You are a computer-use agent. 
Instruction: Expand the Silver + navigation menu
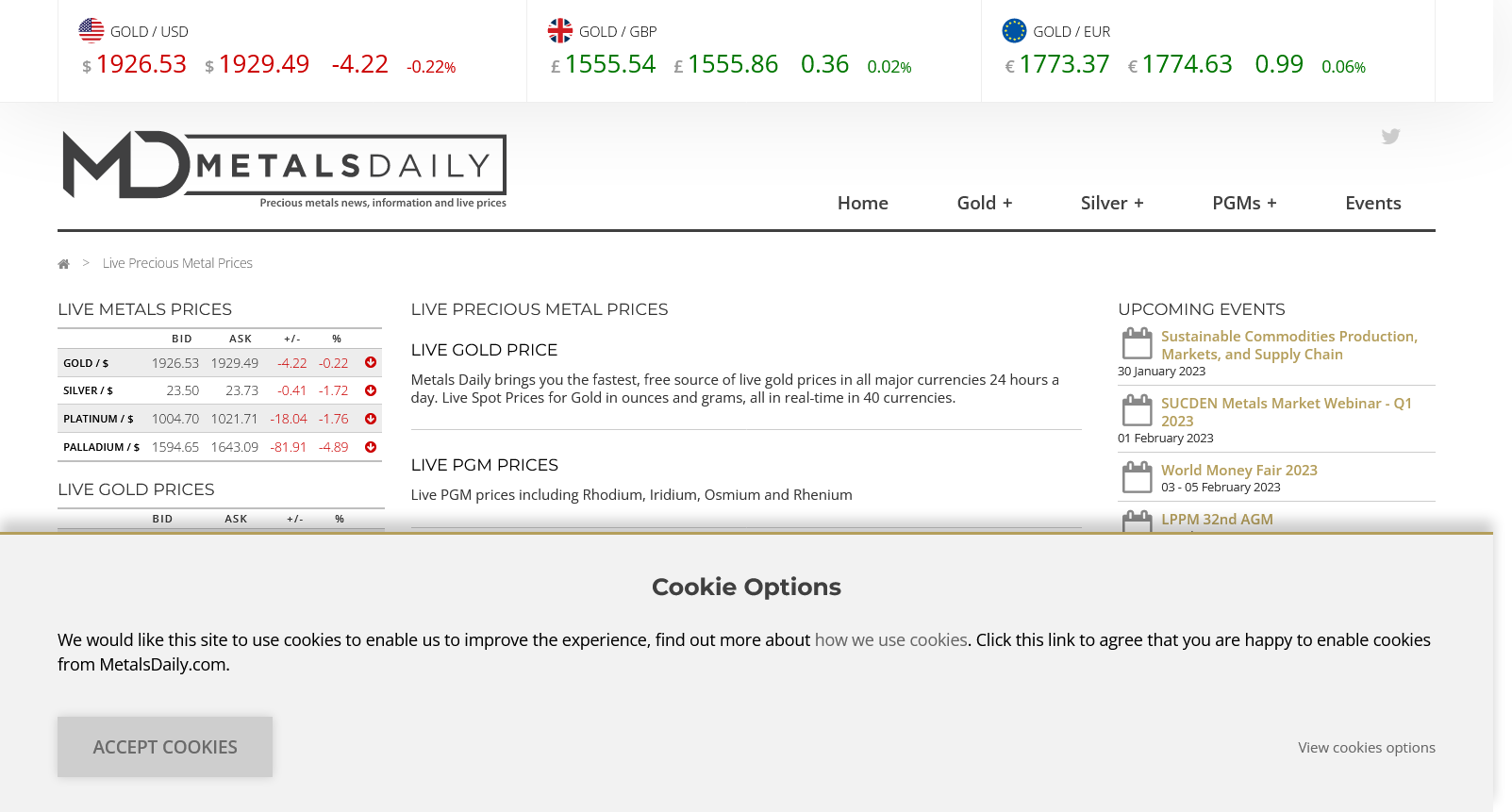[1111, 203]
